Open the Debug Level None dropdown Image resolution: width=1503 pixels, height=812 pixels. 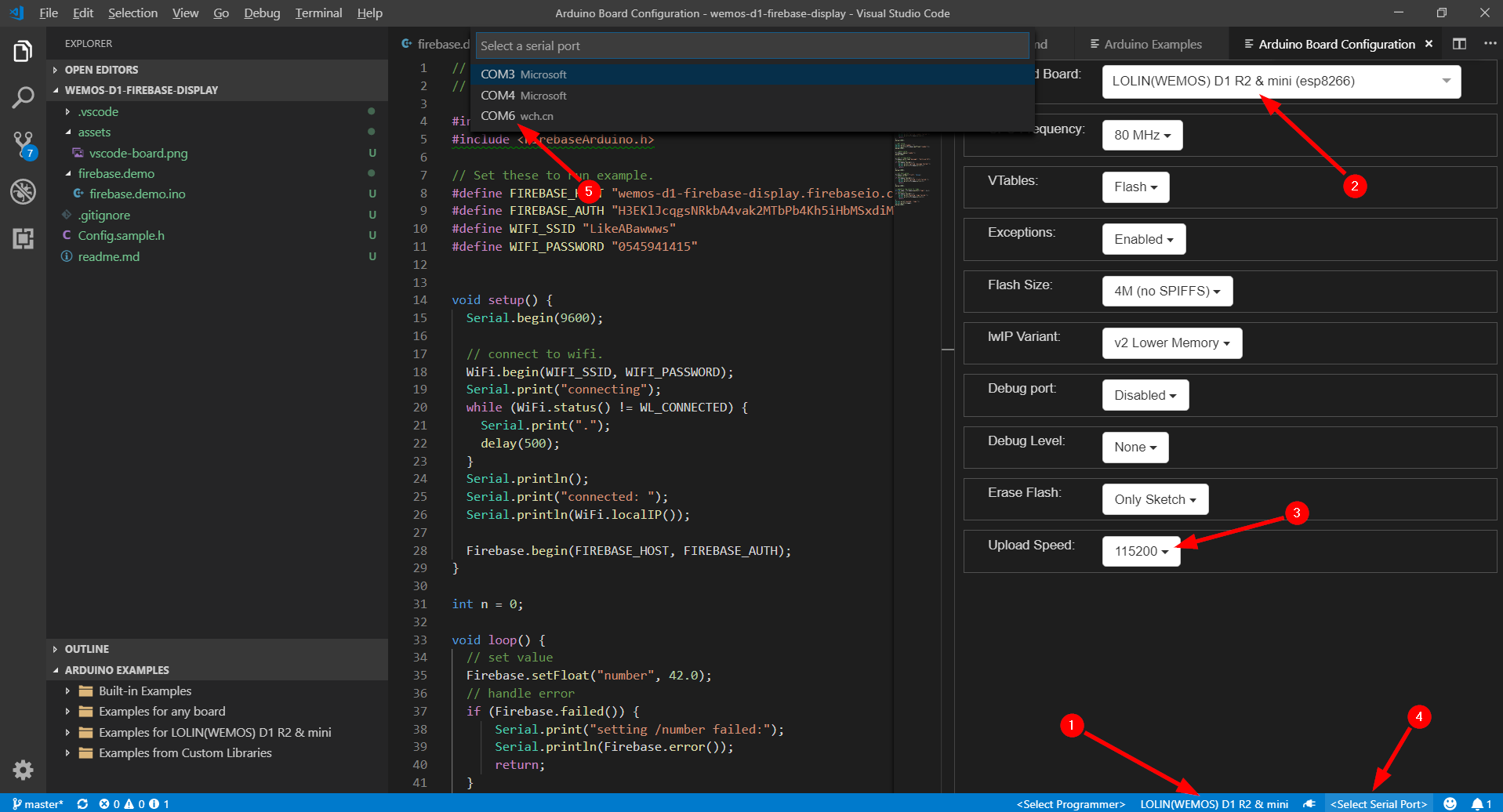pos(1135,447)
